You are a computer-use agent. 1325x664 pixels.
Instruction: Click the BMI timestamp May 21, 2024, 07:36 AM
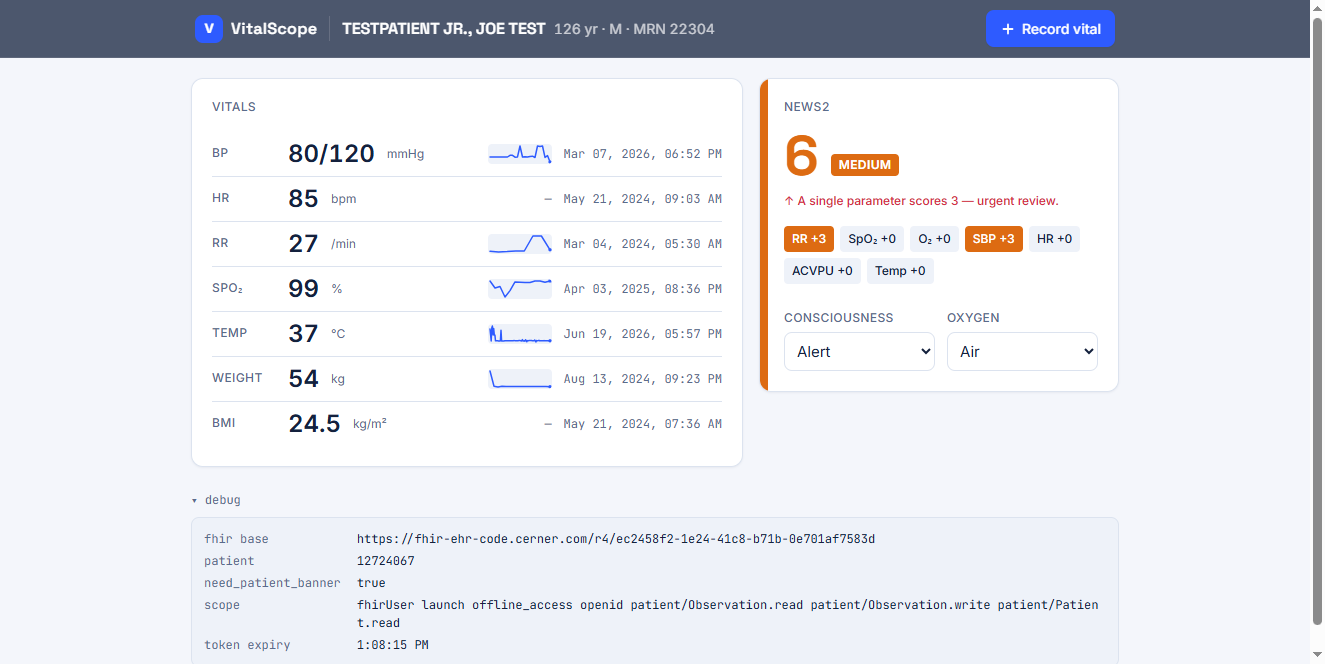[643, 424]
